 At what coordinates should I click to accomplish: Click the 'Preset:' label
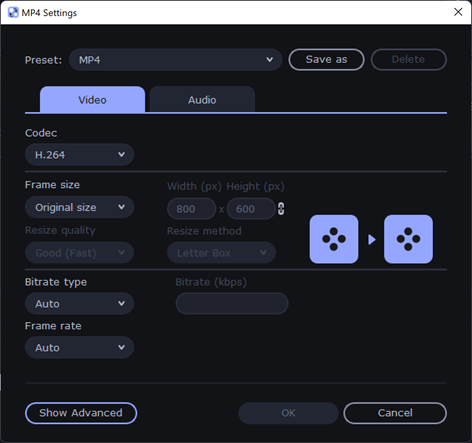click(43, 60)
